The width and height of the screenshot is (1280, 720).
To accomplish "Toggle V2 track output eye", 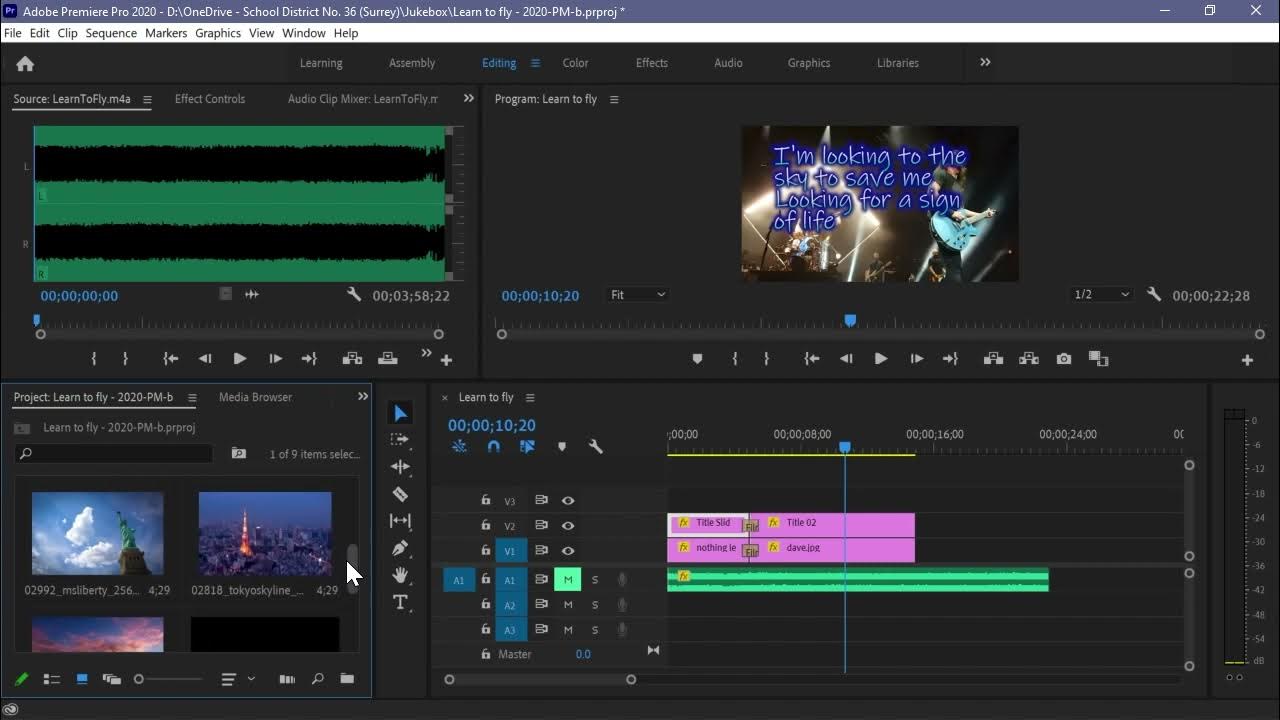I will coord(568,526).
